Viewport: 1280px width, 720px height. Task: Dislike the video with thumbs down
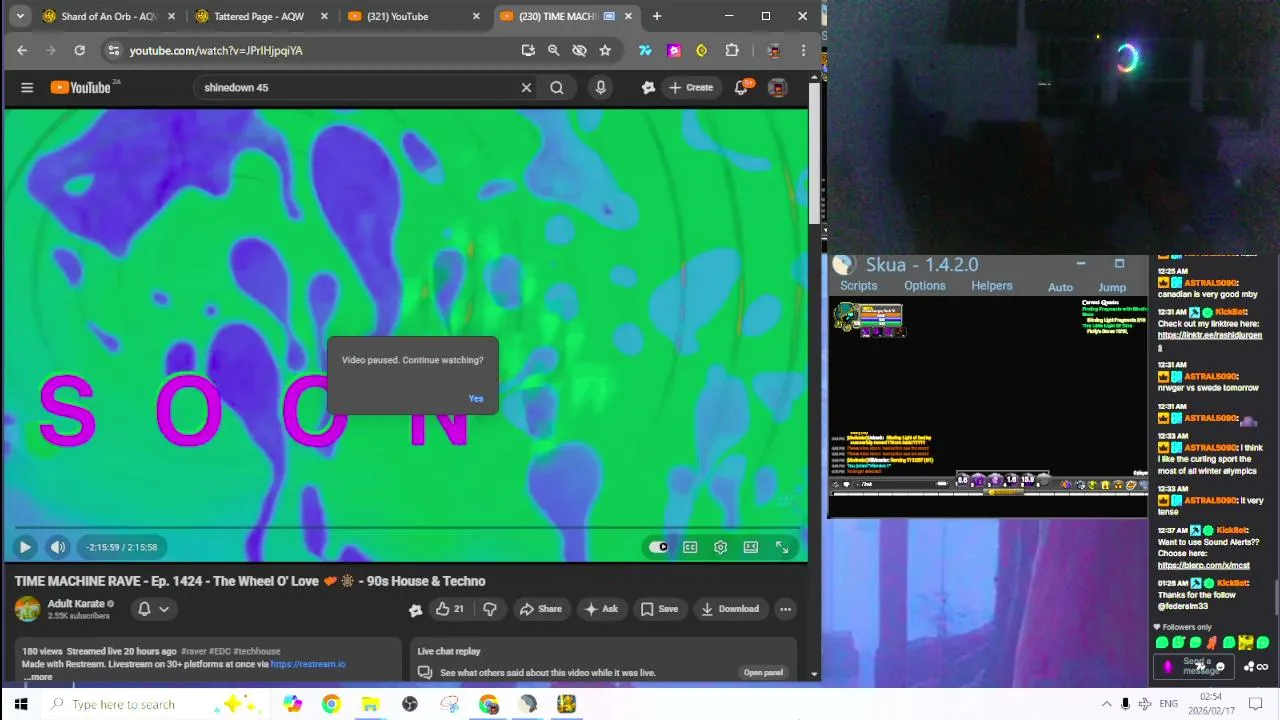click(x=490, y=609)
